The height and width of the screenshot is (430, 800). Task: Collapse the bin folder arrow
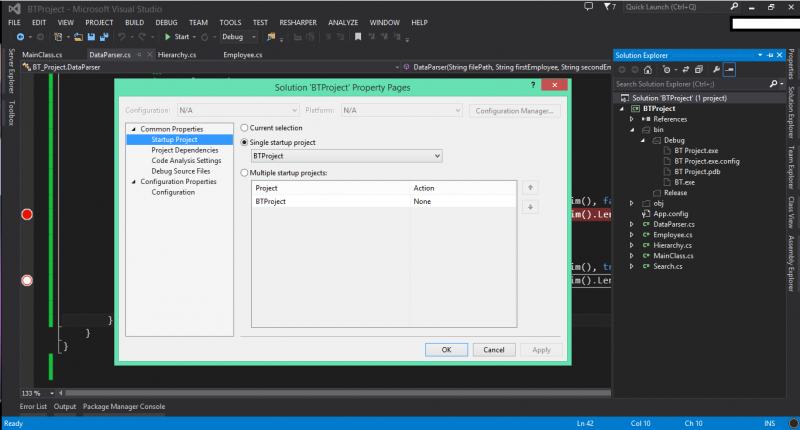click(632, 130)
